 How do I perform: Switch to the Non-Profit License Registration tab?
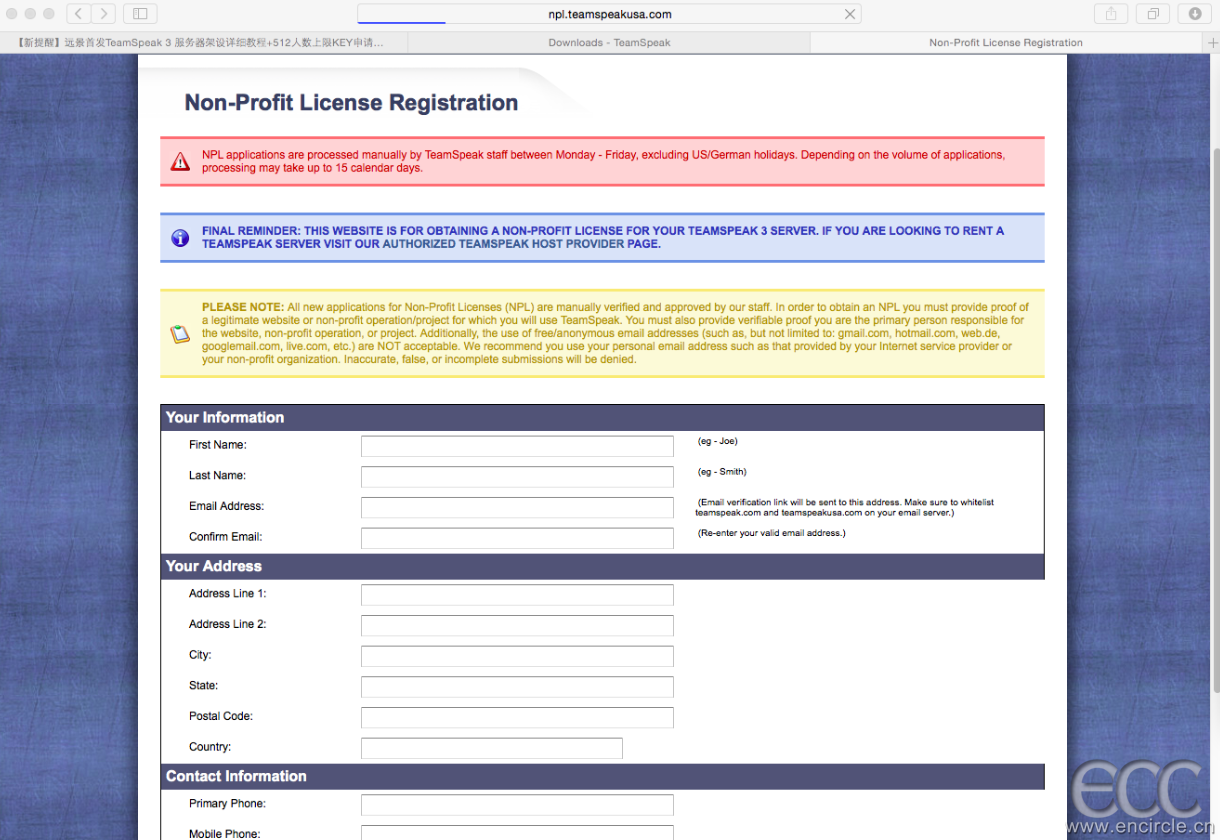click(x=1006, y=43)
